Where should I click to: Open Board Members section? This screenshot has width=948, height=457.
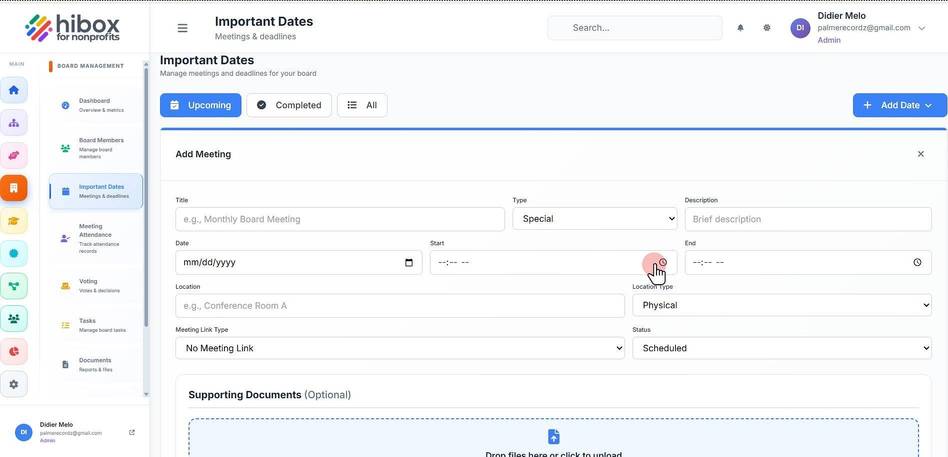[96, 148]
